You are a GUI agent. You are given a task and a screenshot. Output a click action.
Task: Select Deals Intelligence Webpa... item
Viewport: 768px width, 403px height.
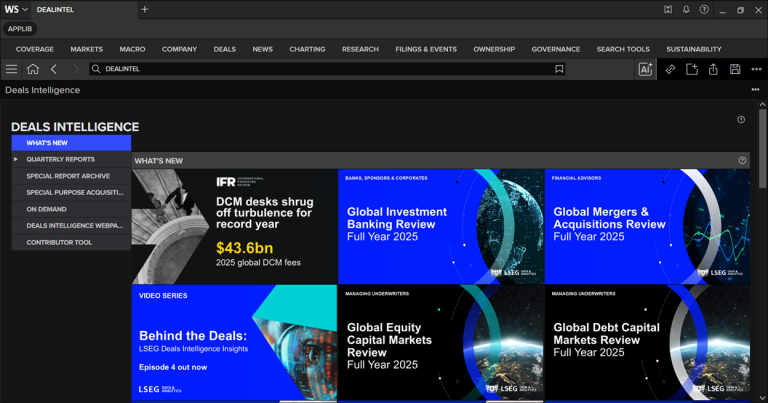pyautogui.click(x=72, y=226)
